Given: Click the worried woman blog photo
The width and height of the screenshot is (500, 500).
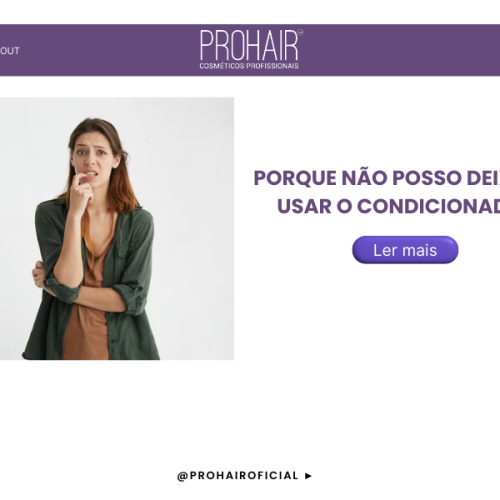Looking at the screenshot, I should point(117,229).
